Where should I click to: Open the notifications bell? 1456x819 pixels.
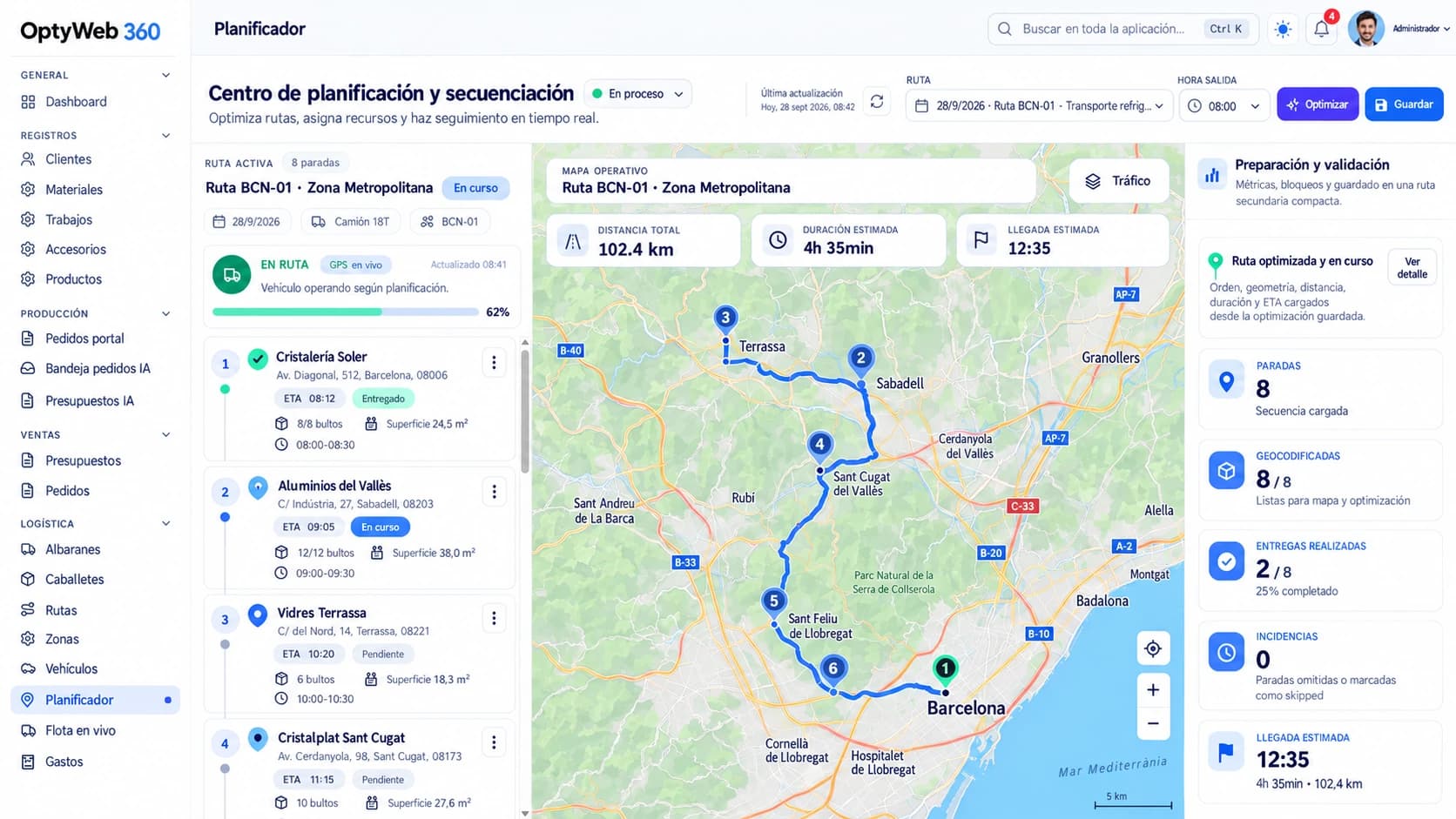click(1321, 29)
